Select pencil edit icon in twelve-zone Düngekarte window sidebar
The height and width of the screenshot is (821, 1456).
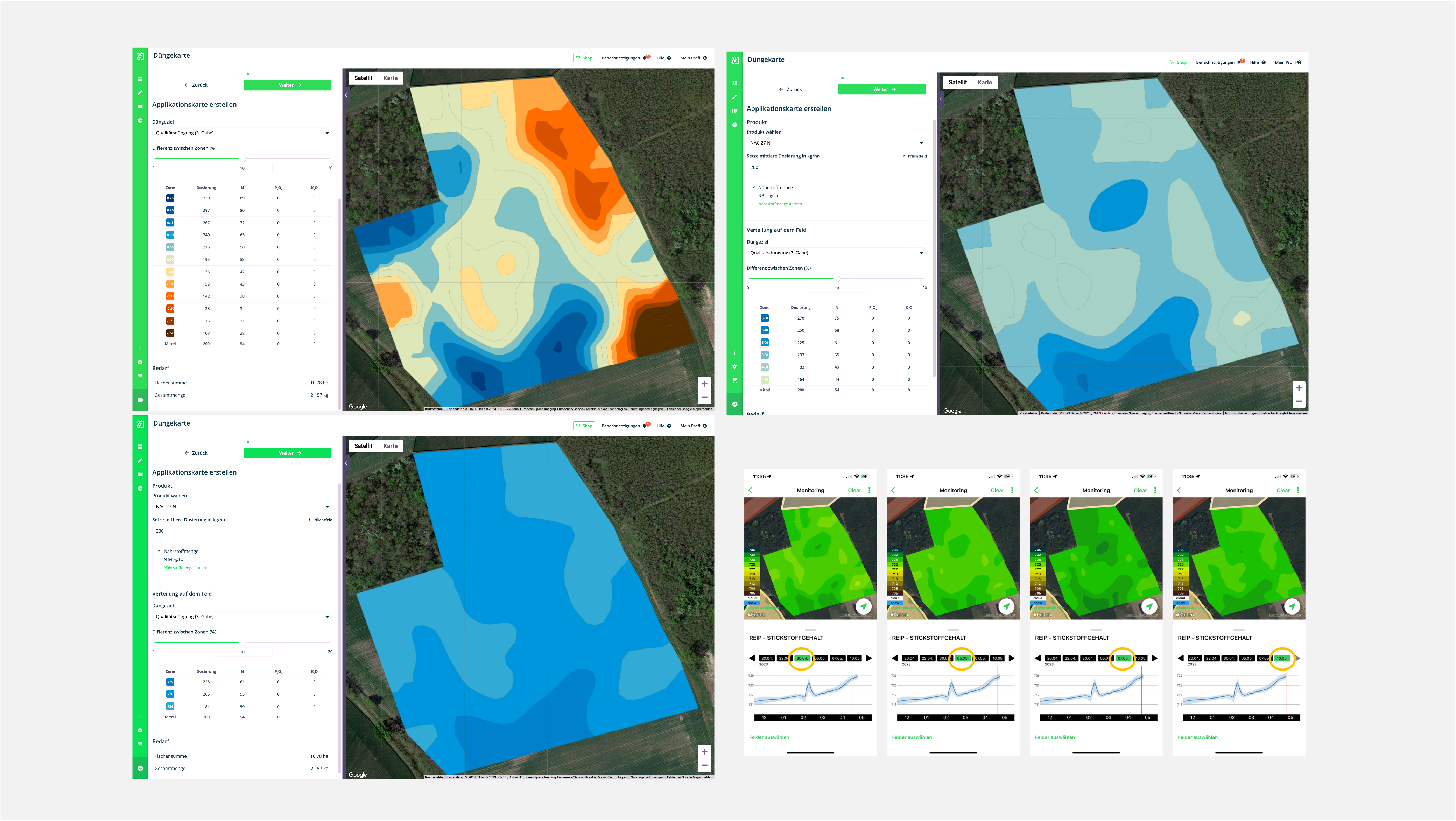(140, 93)
